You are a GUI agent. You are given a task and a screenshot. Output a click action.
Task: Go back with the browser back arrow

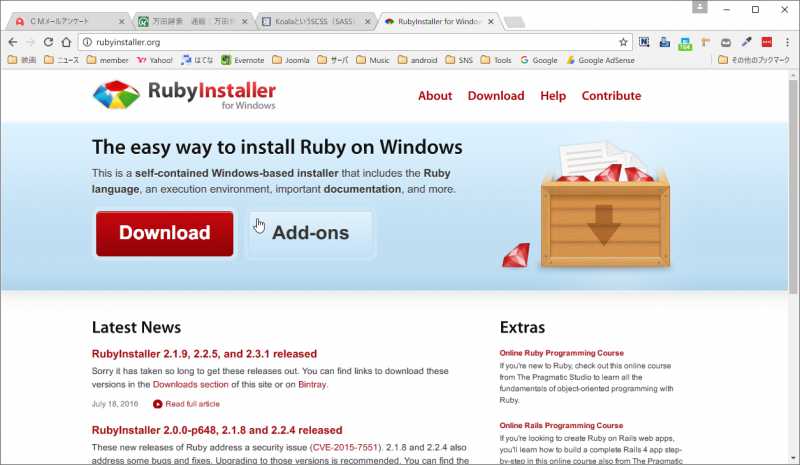pos(13,42)
